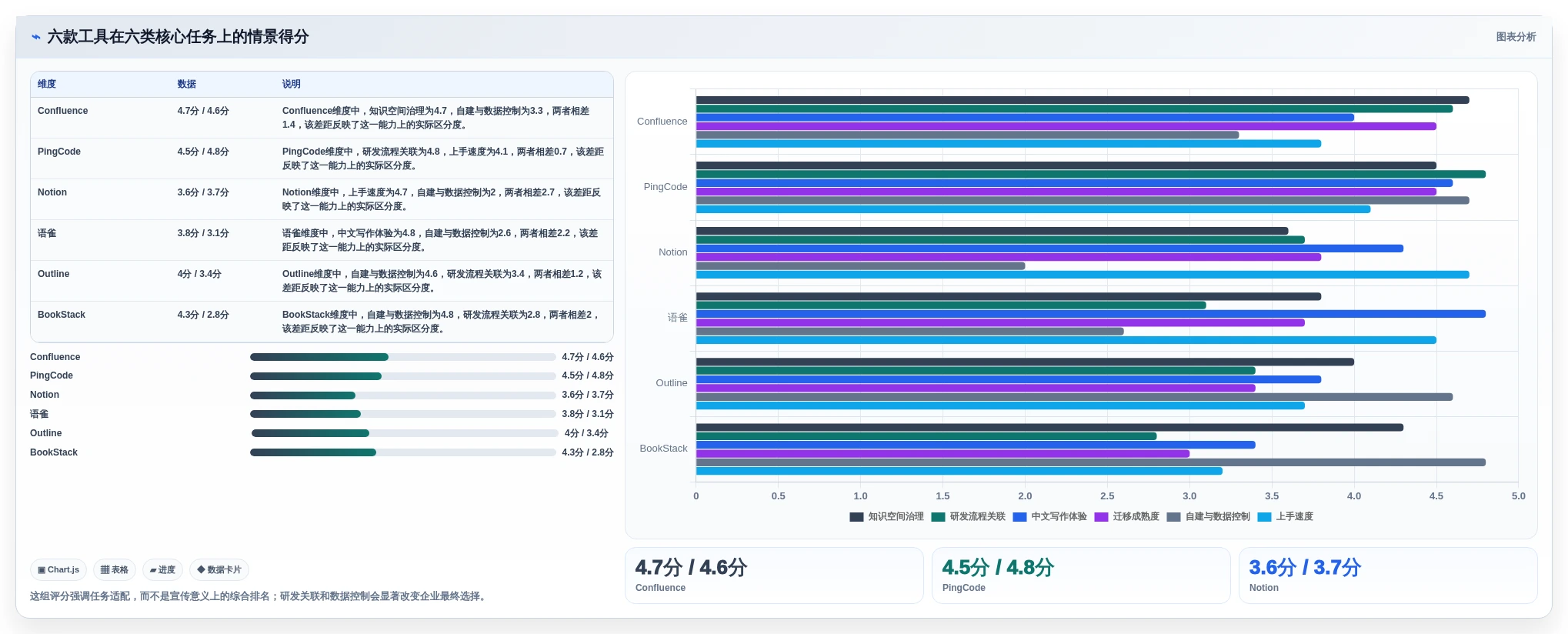
Task: Click the Confluence y-axis label in chart
Action: click(662, 122)
